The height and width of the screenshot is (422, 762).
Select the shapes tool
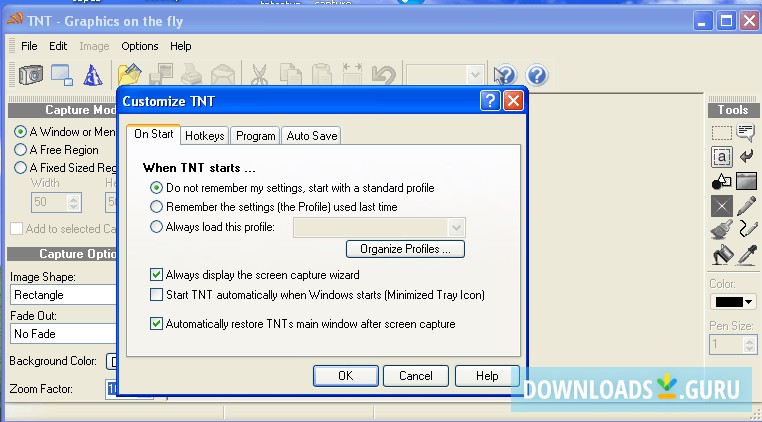(x=722, y=181)
